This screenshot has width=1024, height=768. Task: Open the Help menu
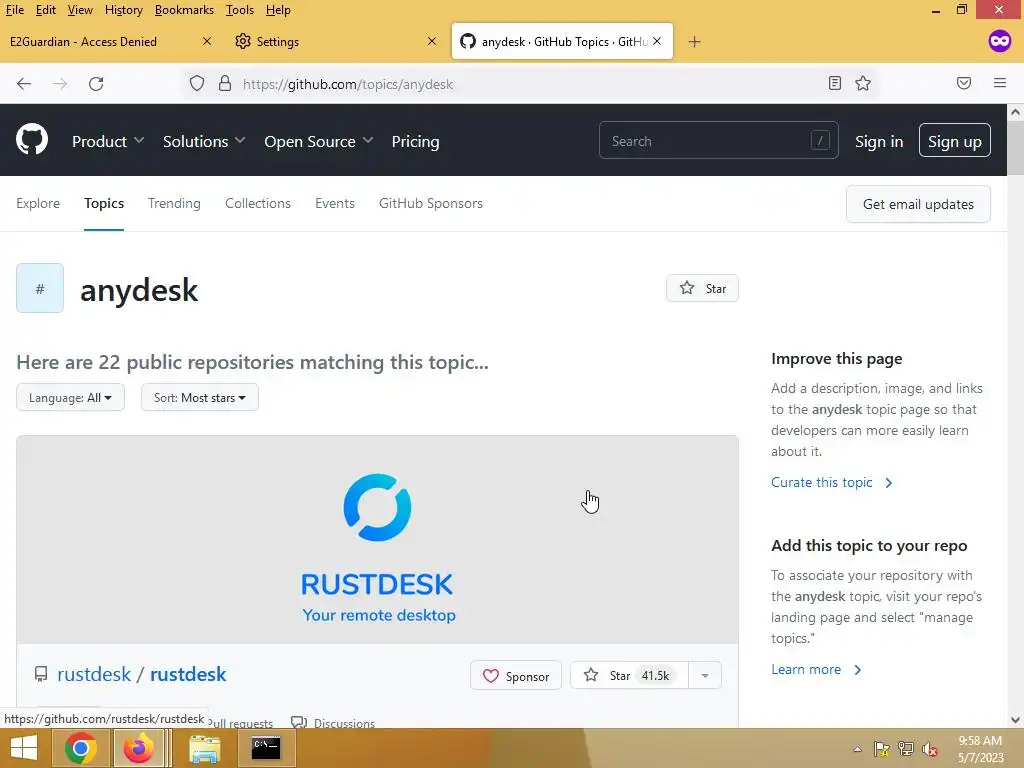278,10
